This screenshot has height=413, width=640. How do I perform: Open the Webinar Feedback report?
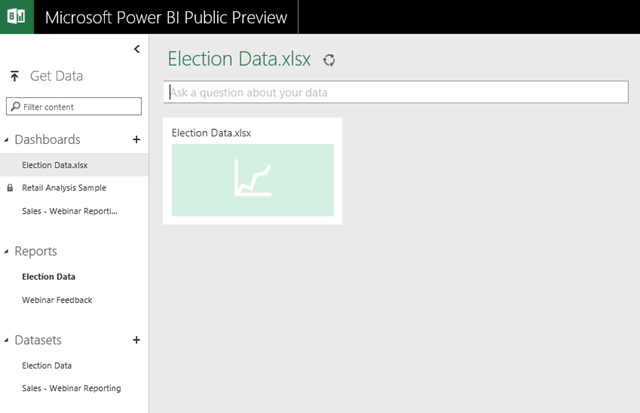[x=57, y=300]
